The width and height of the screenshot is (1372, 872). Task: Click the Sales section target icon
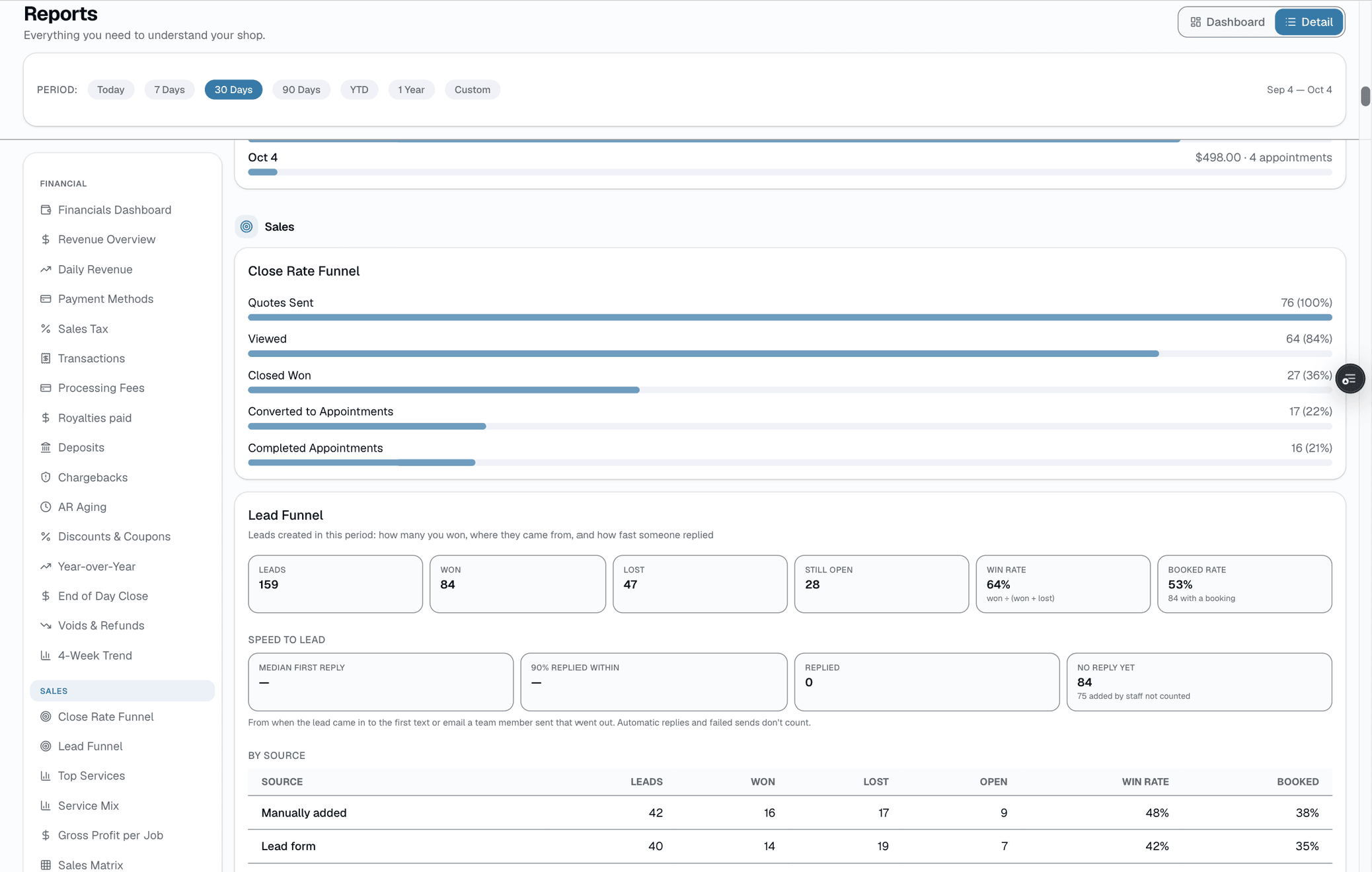point(247,227)
